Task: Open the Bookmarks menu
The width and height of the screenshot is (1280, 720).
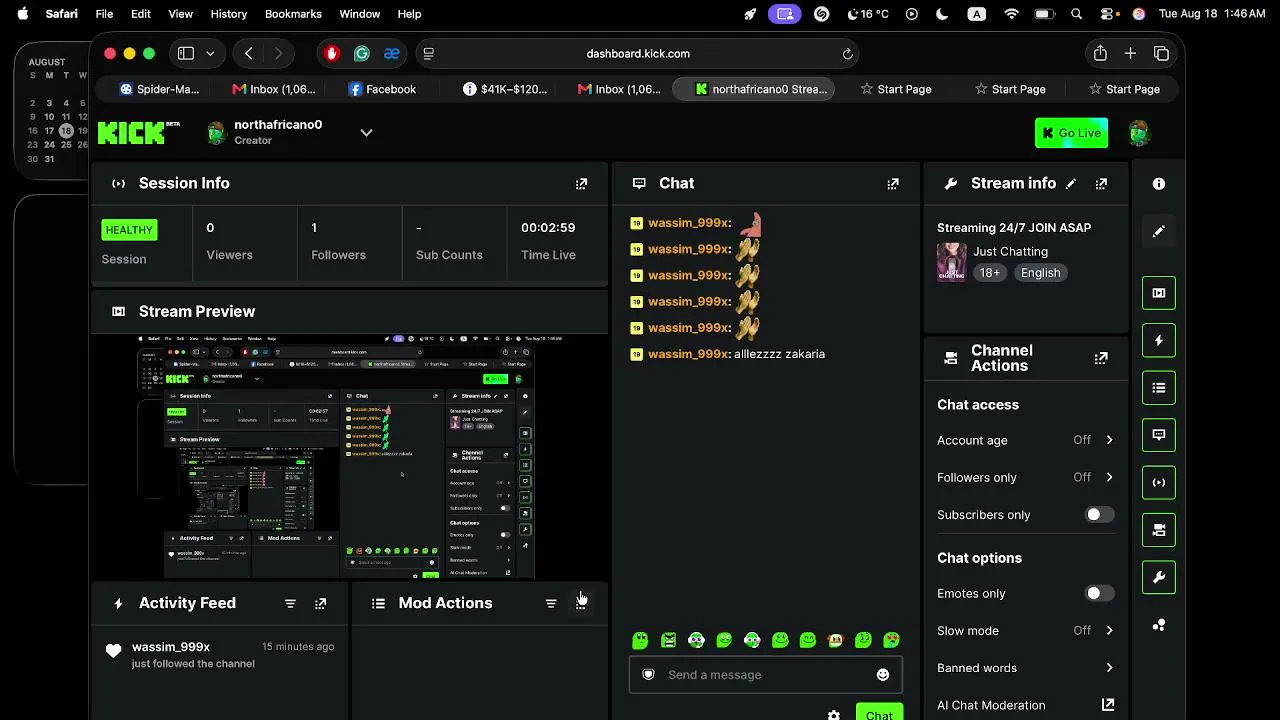Action: click(x=293, y=14)
